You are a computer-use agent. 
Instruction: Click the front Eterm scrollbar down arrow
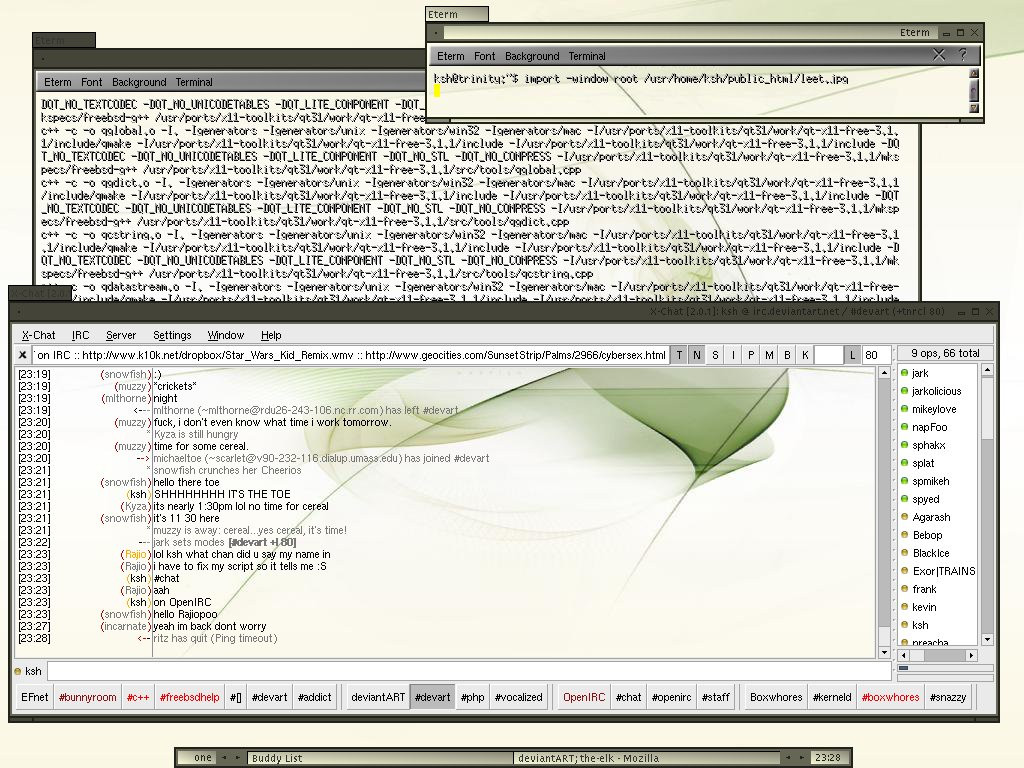(x=974, y=108)
